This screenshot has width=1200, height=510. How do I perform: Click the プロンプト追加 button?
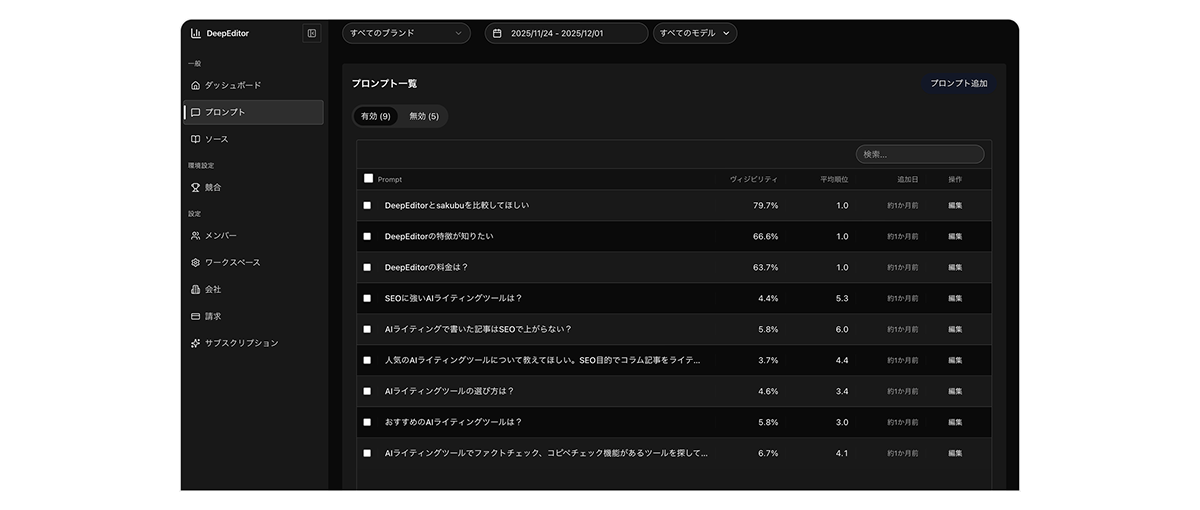pyautogui.click(x=958, y=83)
